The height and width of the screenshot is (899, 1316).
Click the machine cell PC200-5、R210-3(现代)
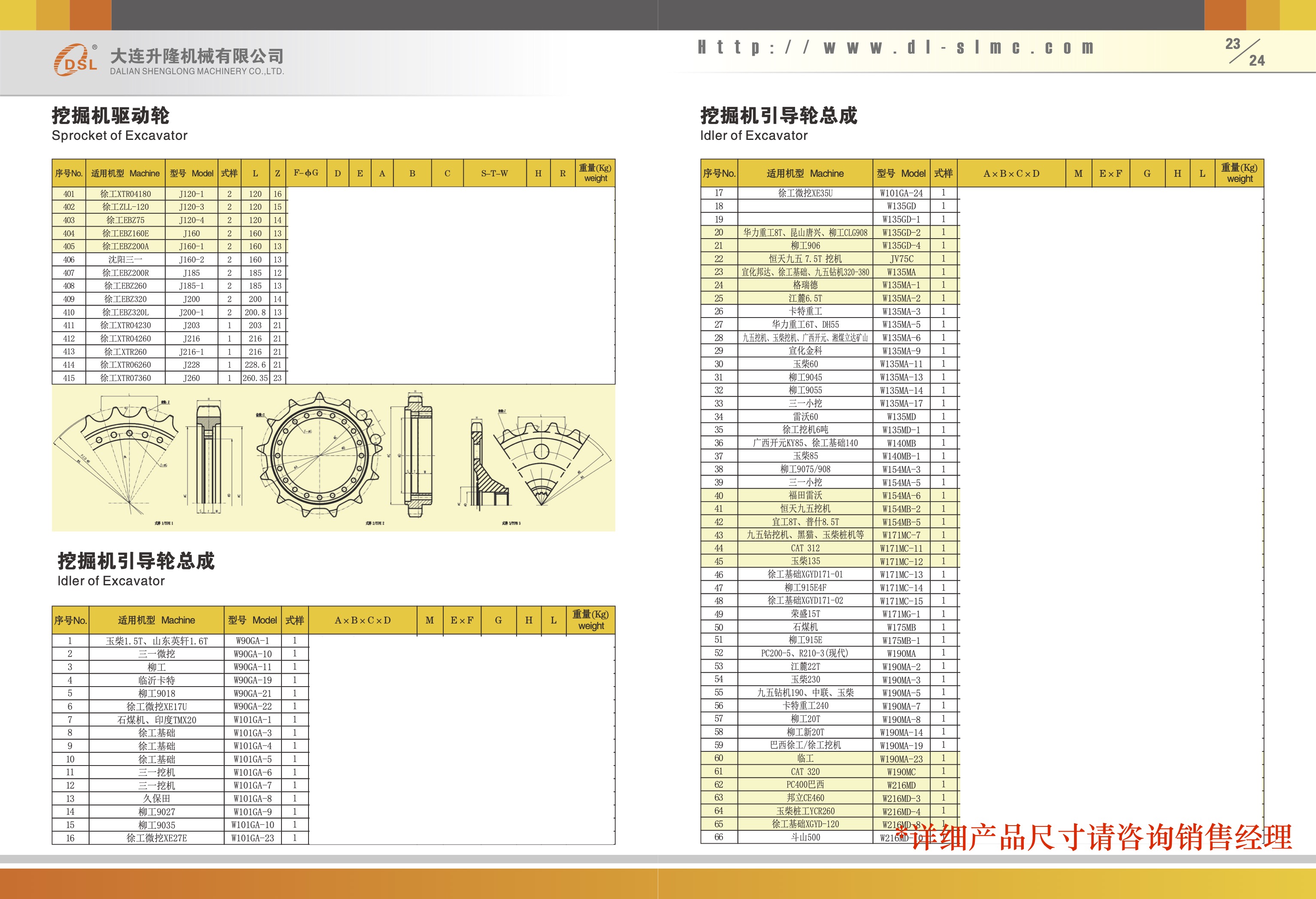coord(805,653)
